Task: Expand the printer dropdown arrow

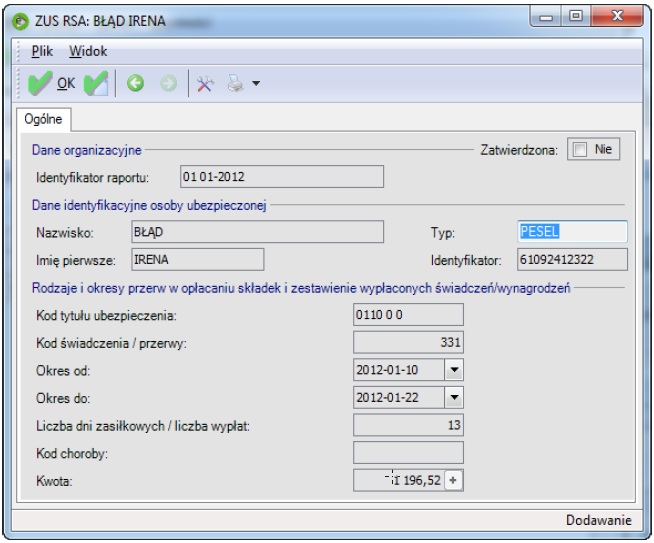Action: (x=256, y=83)
